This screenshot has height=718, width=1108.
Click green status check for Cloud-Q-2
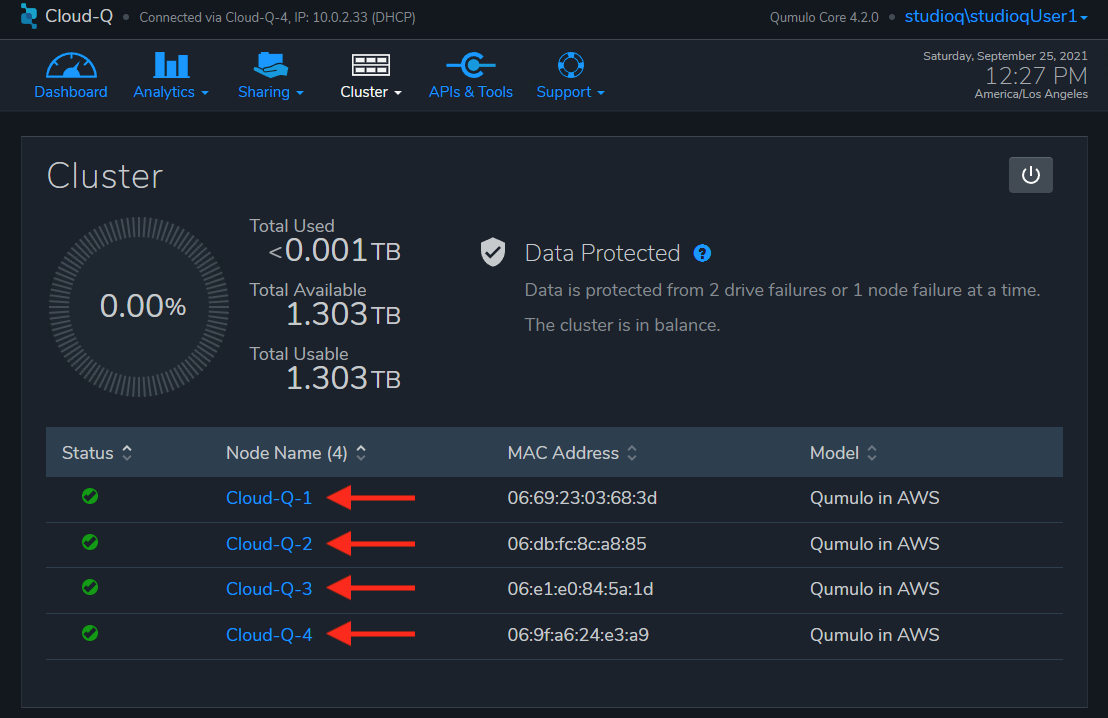90,542
